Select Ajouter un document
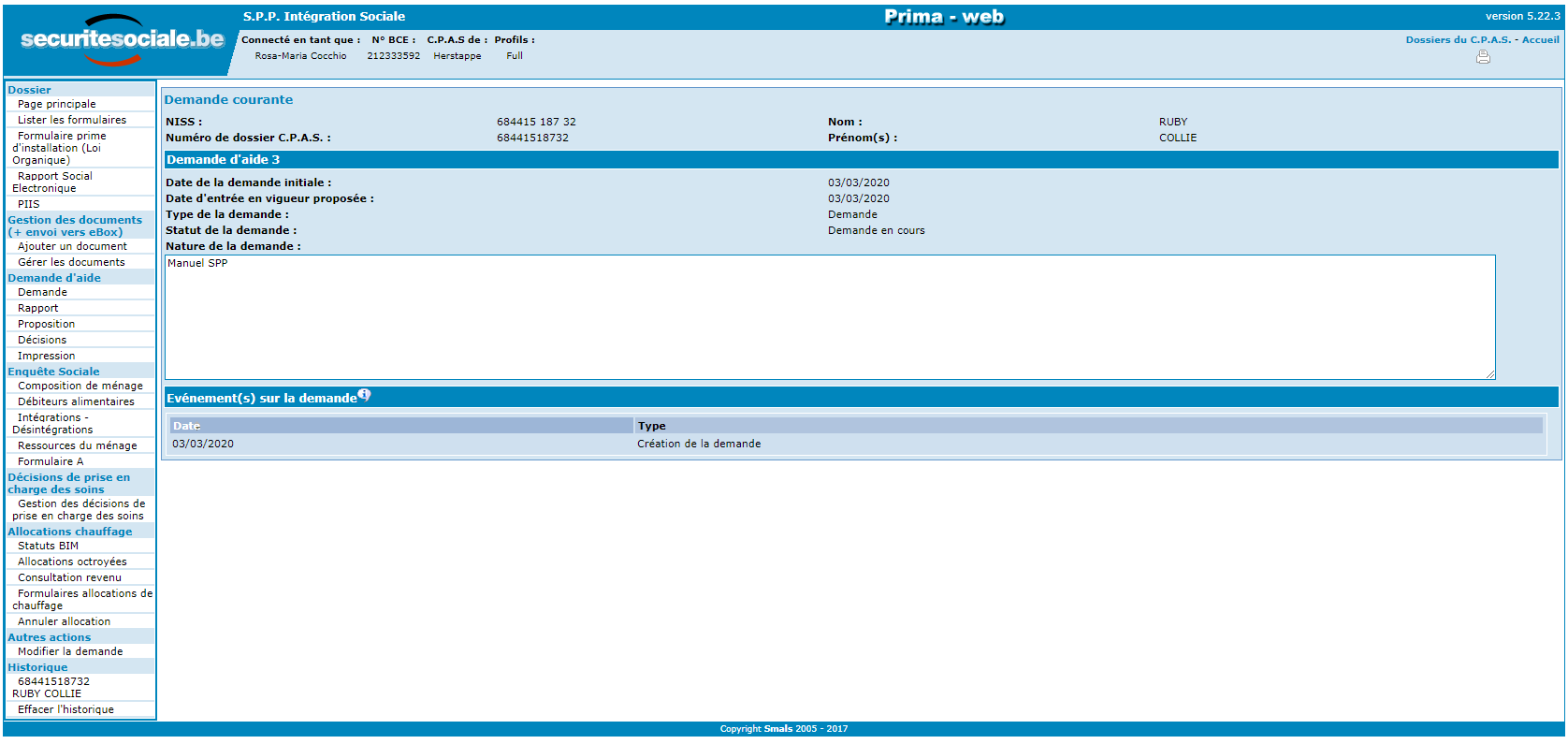Viewport: 1568px width, 744px height. 72,246
